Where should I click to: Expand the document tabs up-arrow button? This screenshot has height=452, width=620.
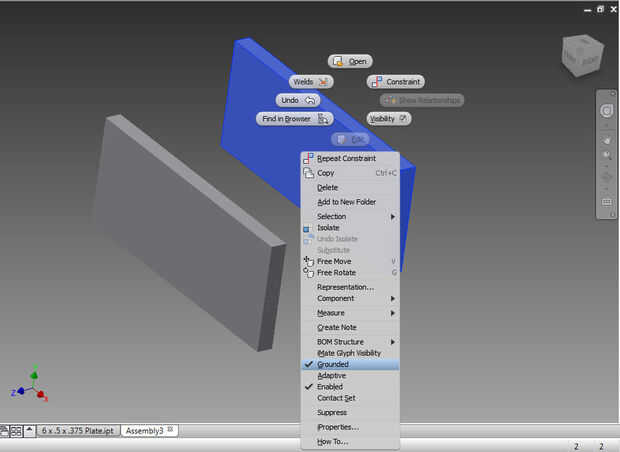(30, 431)
